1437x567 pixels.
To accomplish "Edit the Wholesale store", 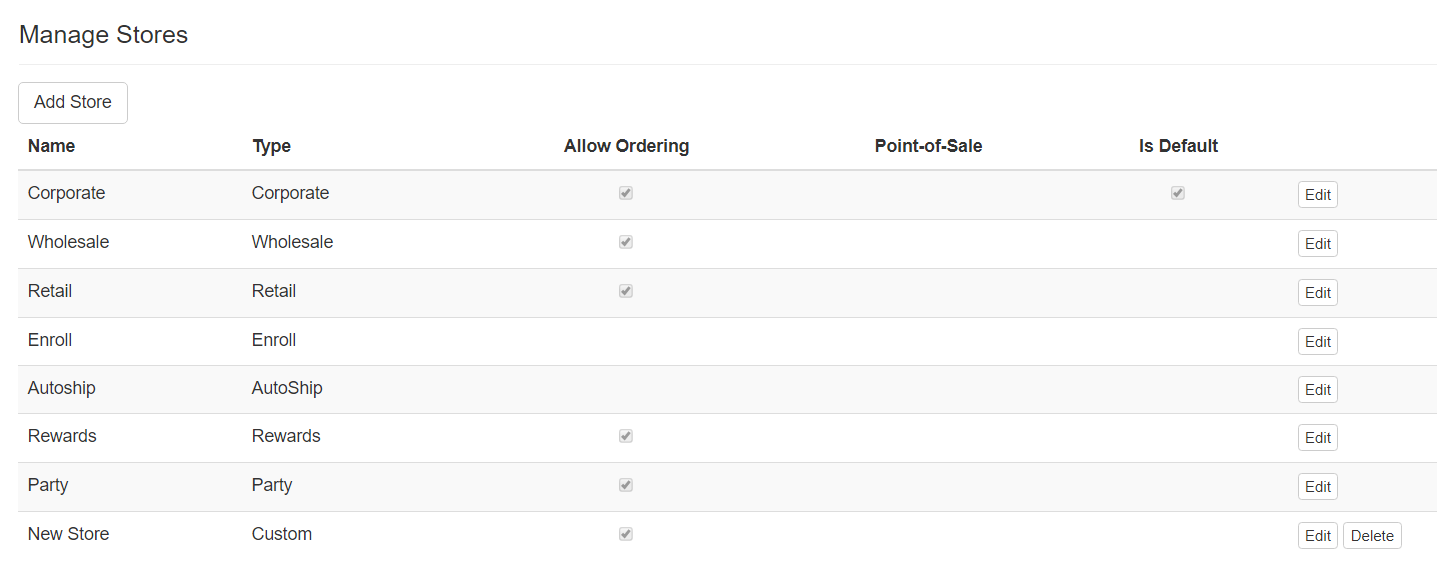I will [x=1317, y=244].
